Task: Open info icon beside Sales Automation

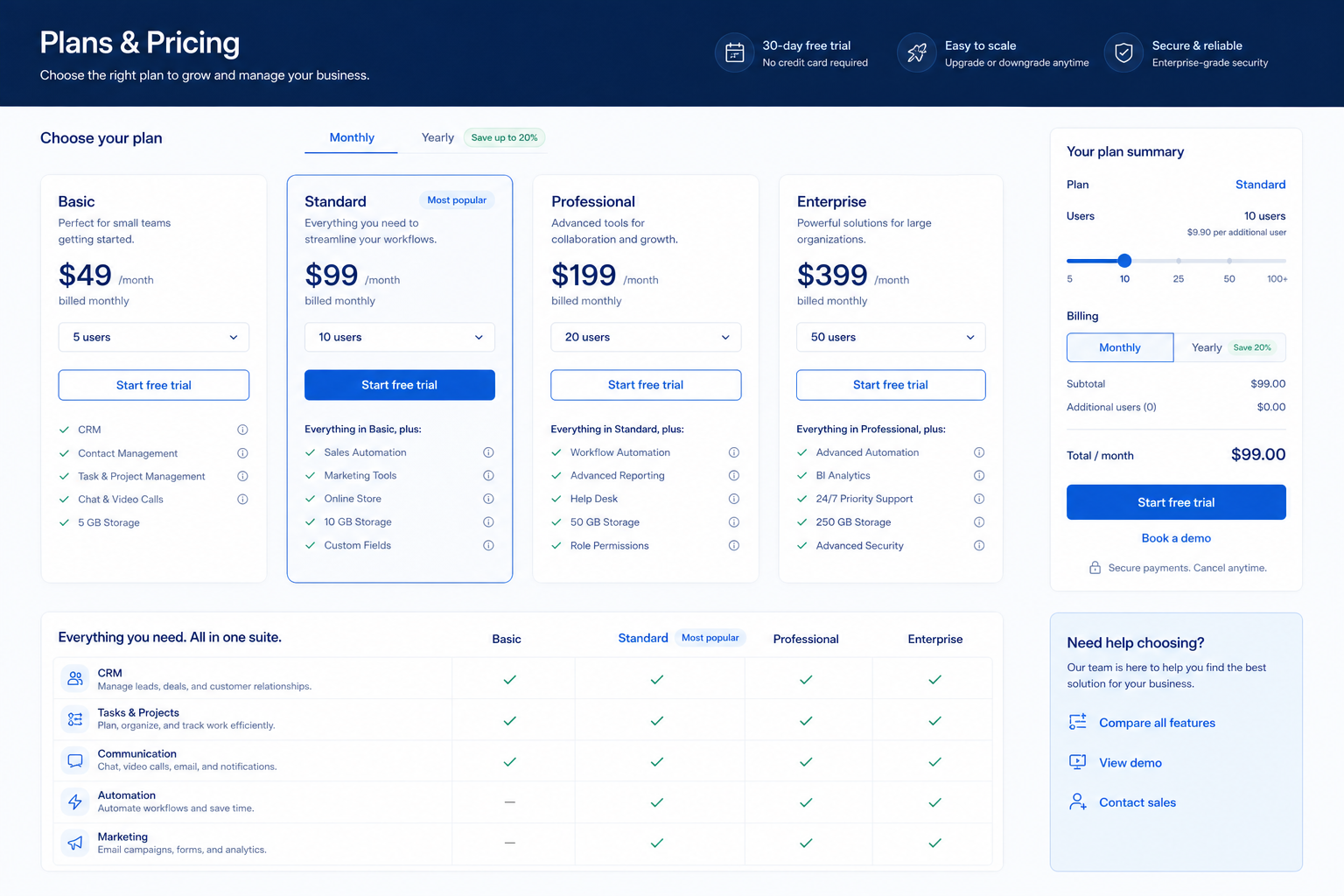Action: [488, 452]
